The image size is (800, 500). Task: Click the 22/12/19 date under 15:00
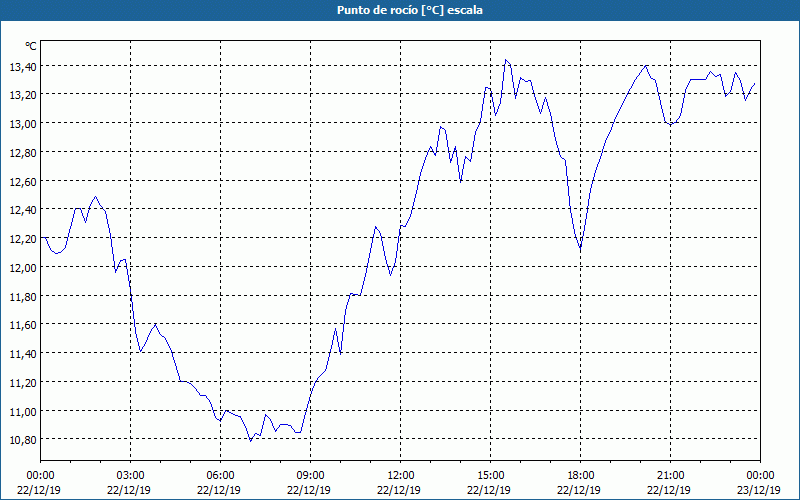tap(489, 490)
